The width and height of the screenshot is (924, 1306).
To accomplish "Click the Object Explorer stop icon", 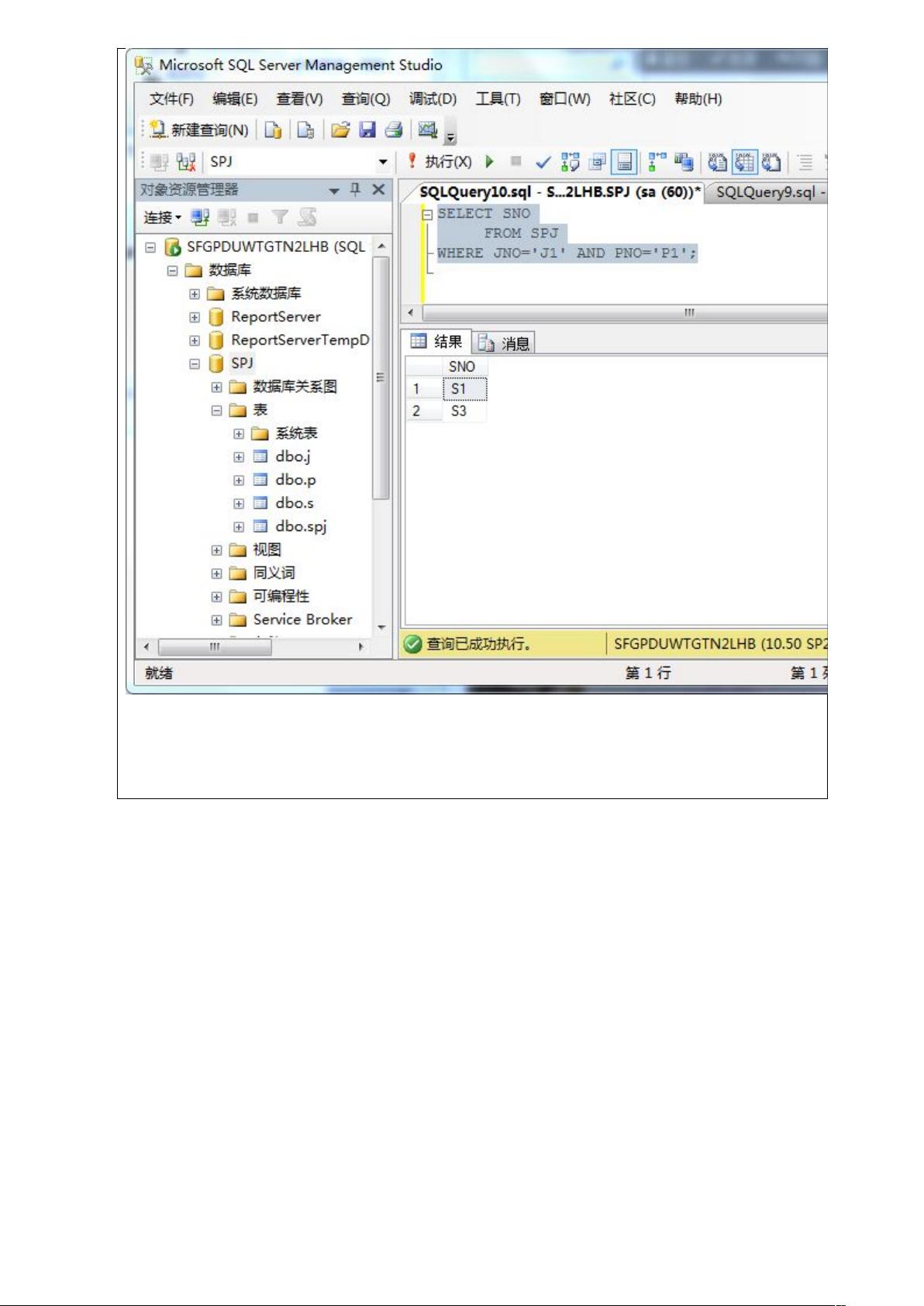I will [x=253, y=218].
